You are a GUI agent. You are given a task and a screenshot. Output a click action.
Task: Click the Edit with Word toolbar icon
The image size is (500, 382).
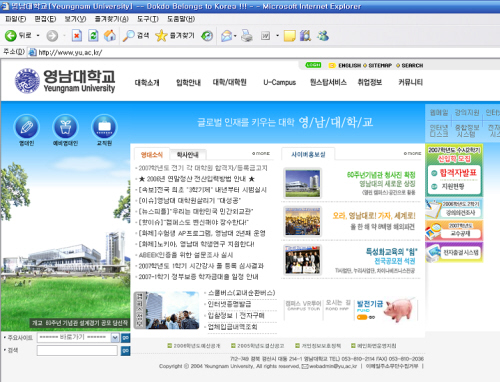pos(266,36)
